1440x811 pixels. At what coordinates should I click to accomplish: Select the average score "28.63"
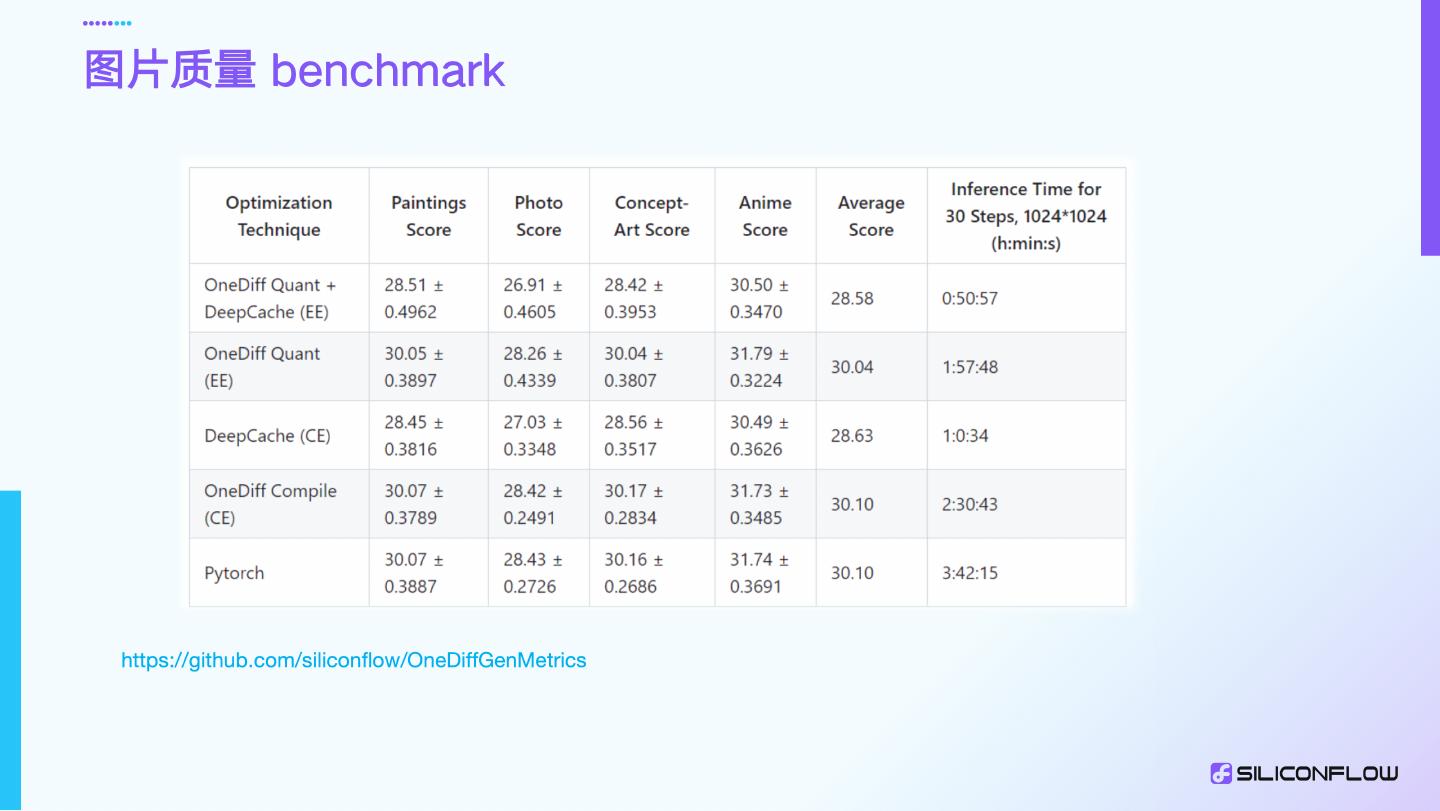852,435
